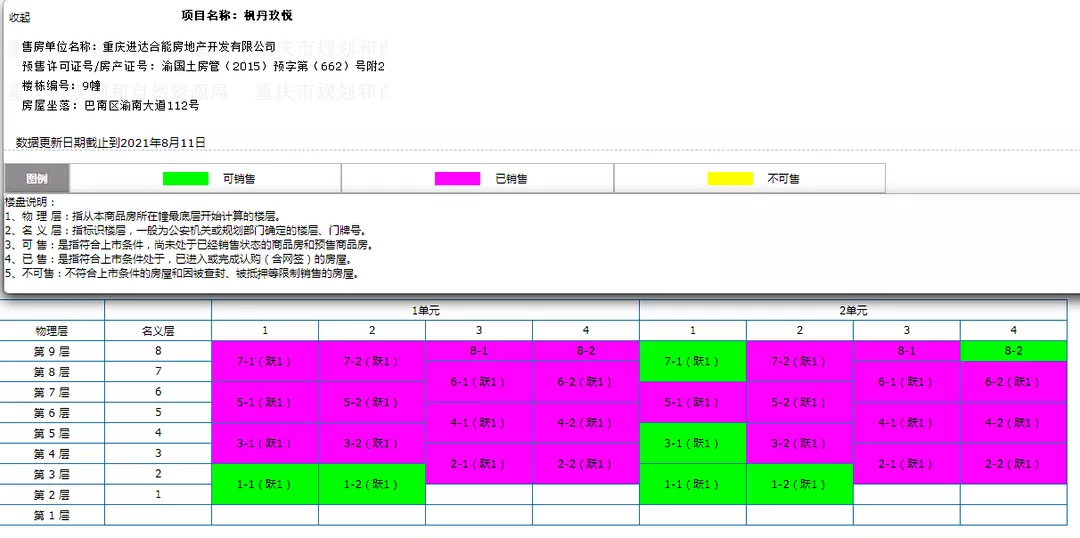
Task: Click the magenta 已销售 legend swatch
Action: point(457,178)
